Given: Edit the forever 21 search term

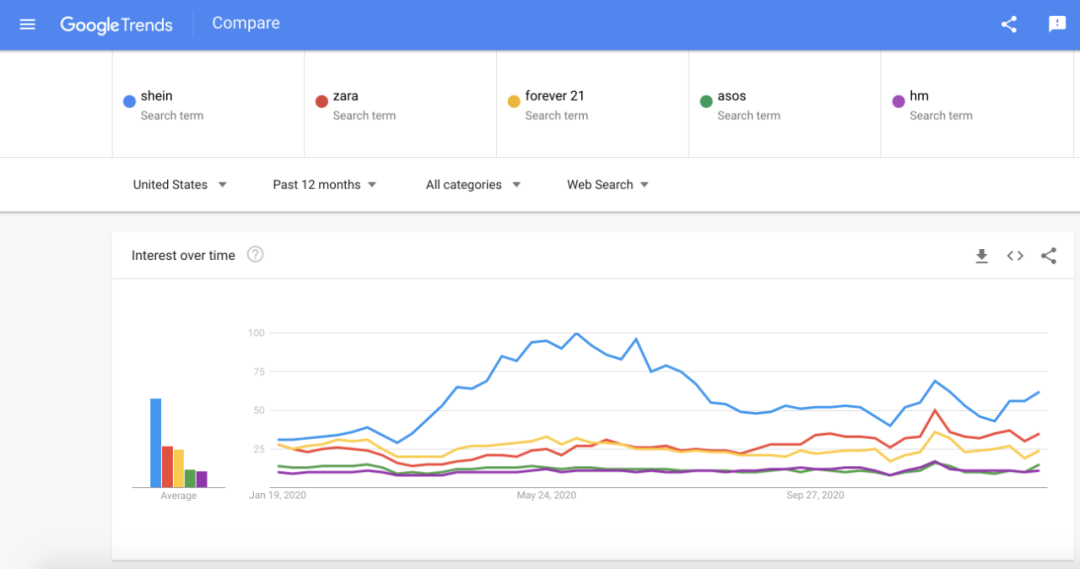Looking at the screenshot, I should click(592, 105).
